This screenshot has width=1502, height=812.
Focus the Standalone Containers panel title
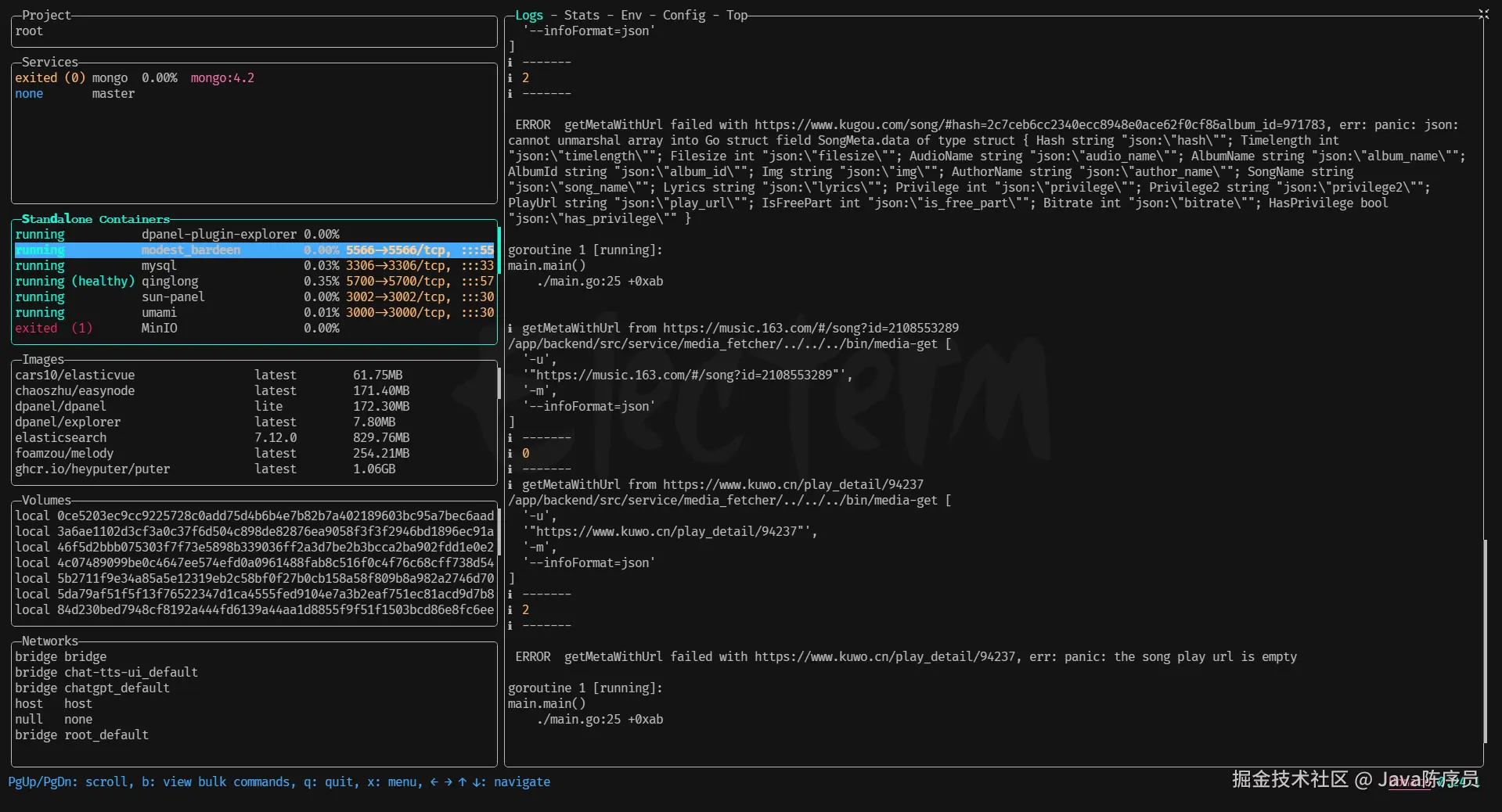pos(95,219)
